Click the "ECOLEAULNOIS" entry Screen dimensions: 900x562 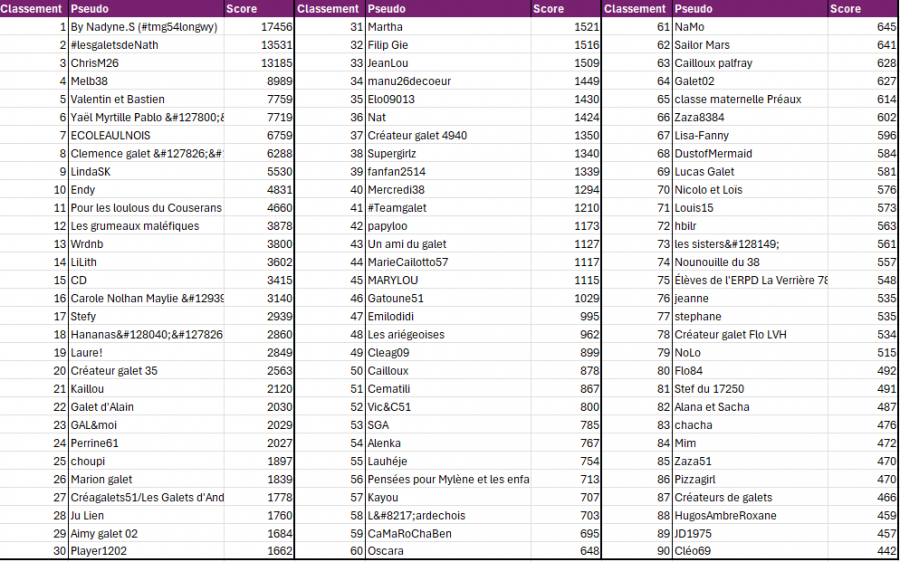(111, 135)
